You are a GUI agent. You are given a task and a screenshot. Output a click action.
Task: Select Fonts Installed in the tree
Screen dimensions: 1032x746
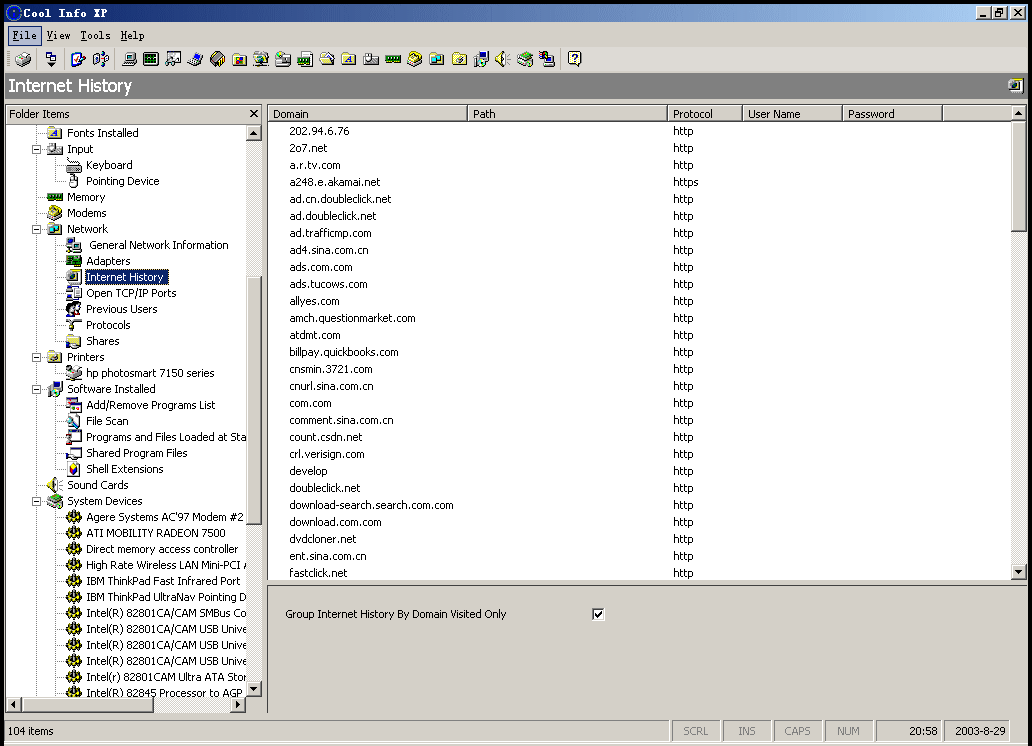tap(103, 133)
